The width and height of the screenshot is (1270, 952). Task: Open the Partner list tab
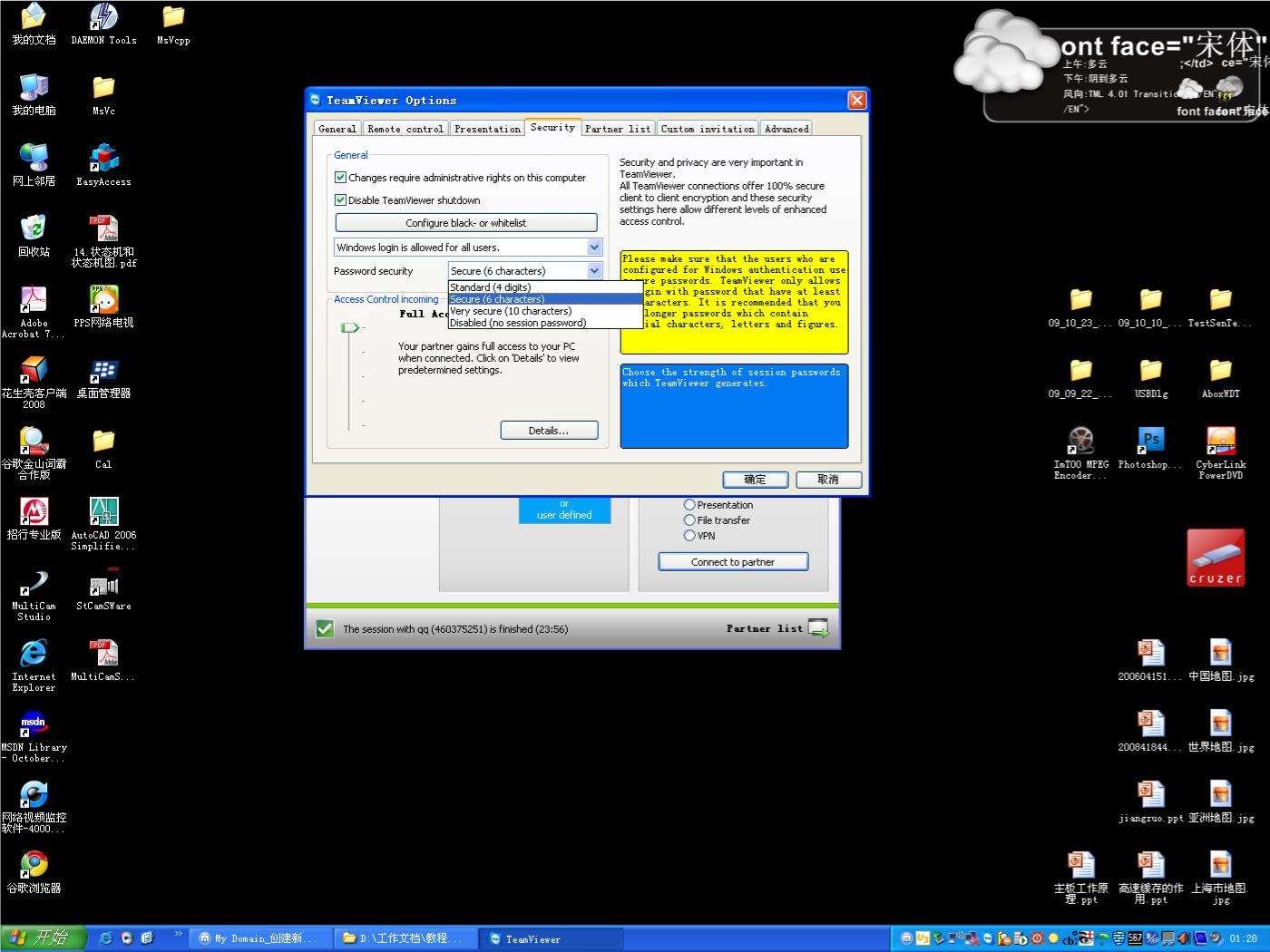[x=617, y=129]
